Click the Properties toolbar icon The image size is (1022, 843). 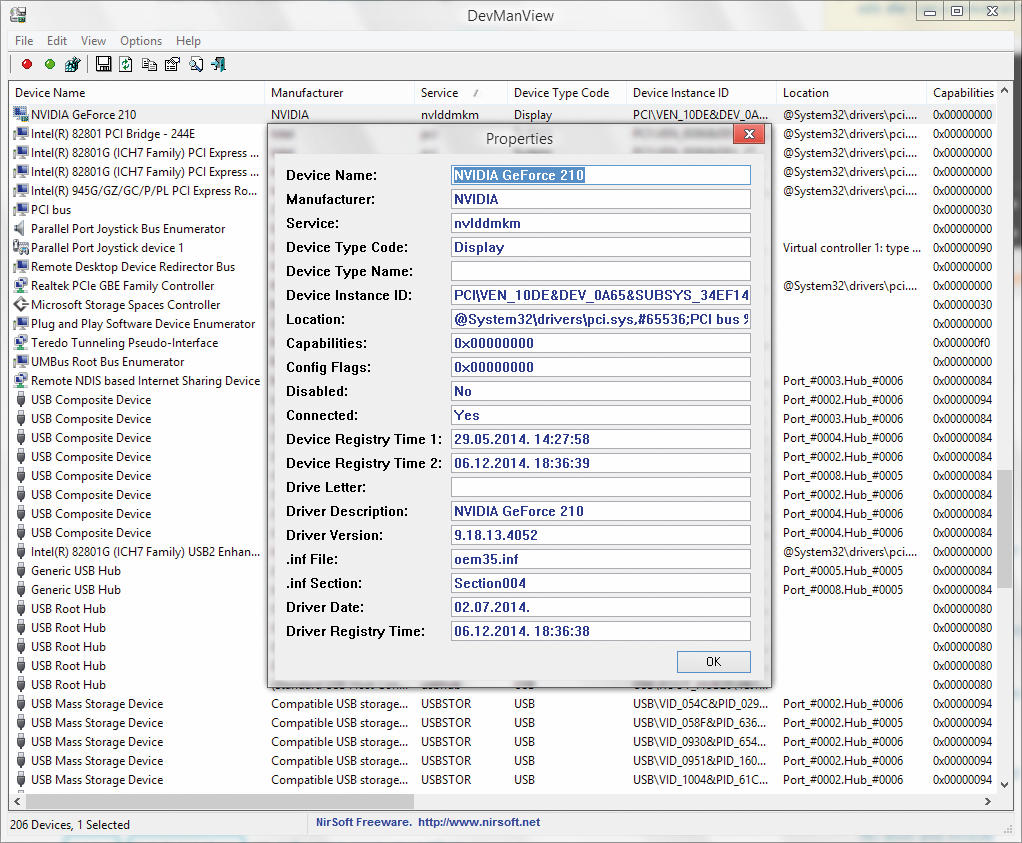[172, 64]
